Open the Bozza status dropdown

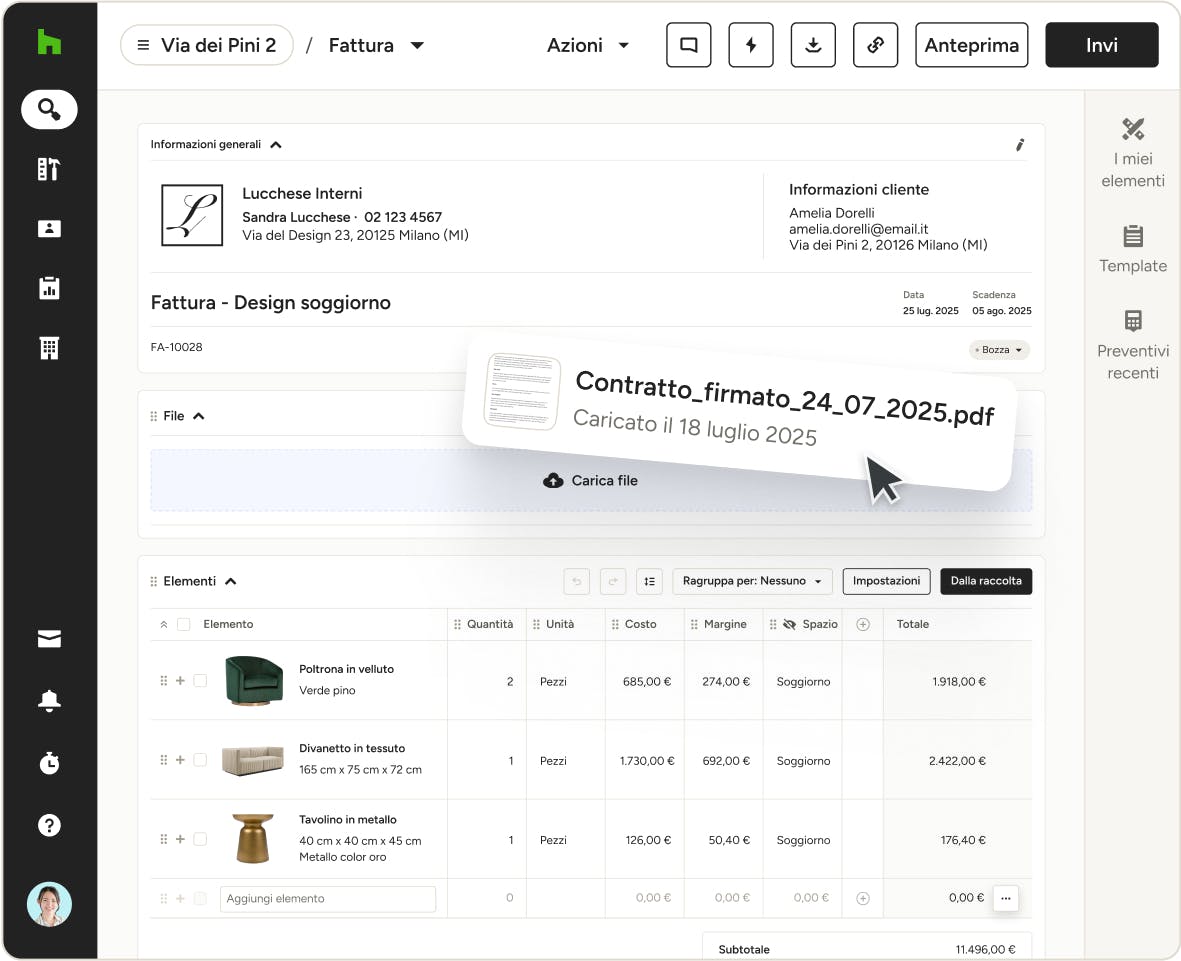pyautogui.click(x=999, y=350)
